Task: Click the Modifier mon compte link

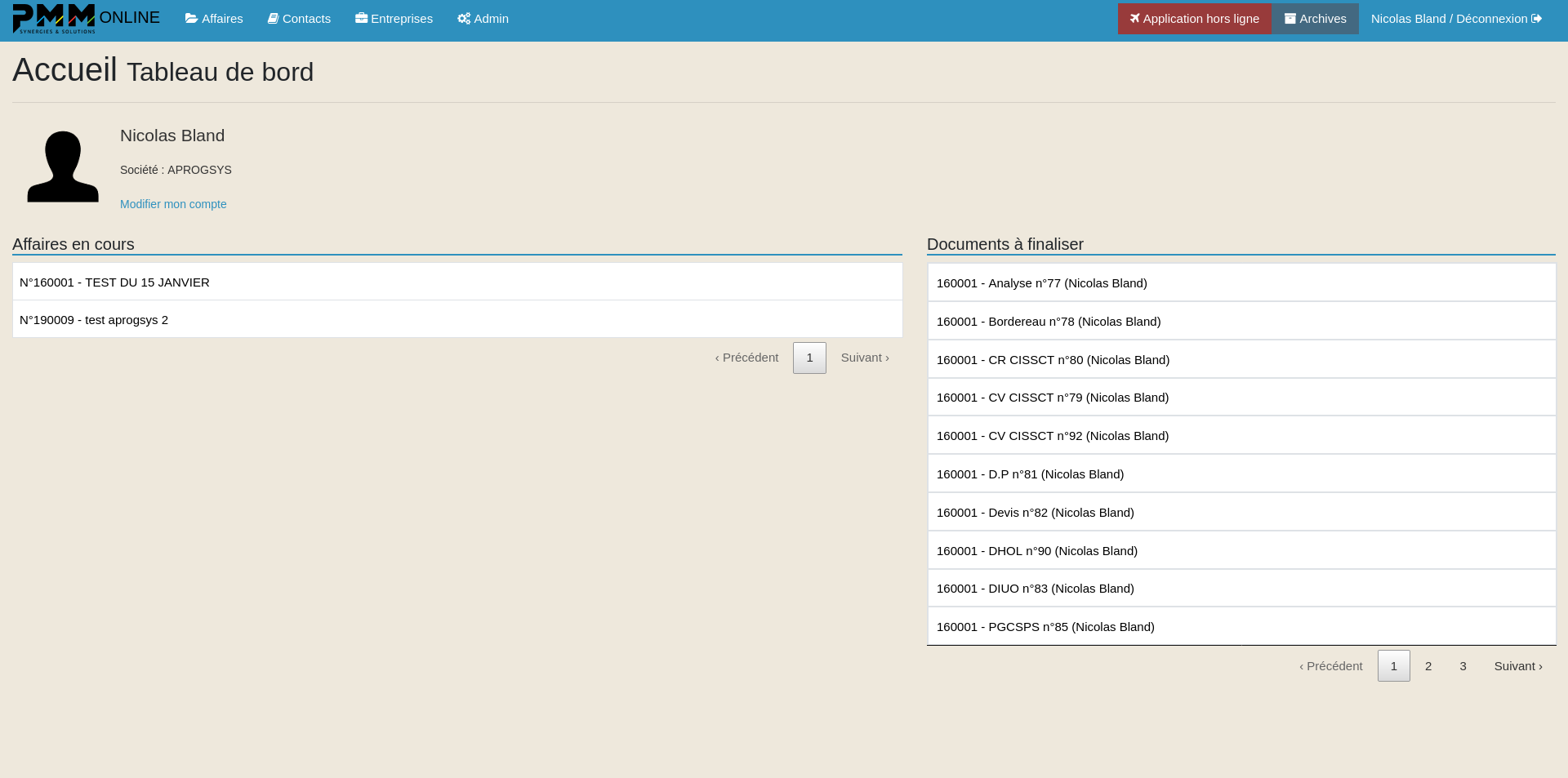Action: pos(173,204)
